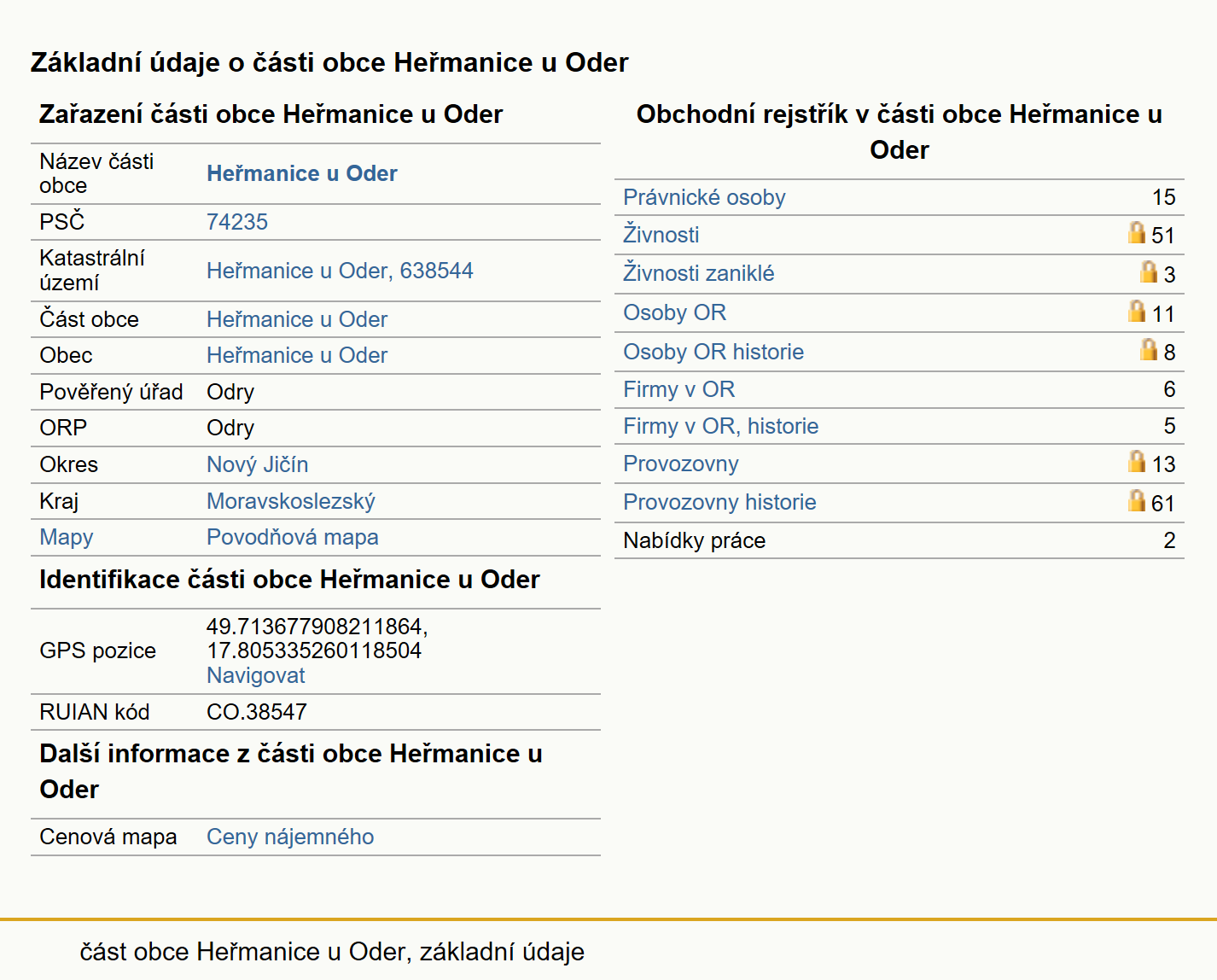Click the latitude value 49.713677908211864
Viewport: 1217px width, 980px height.
tap(317, 627)
